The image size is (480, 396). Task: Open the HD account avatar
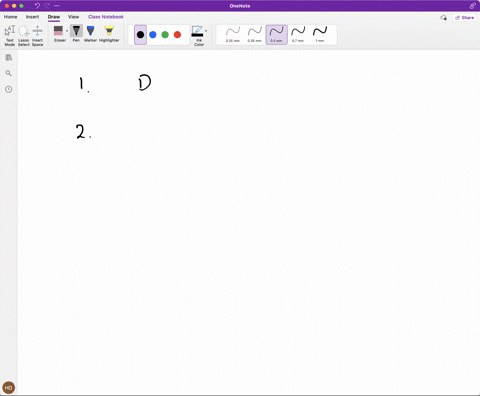[x=9, y=388]
